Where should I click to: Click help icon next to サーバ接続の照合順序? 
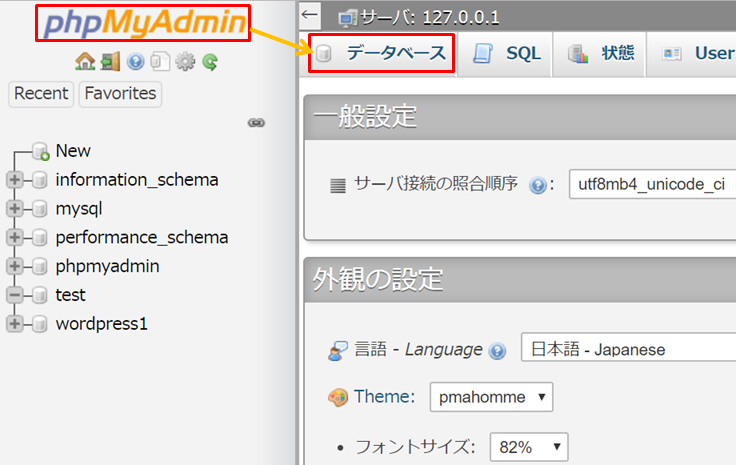click(x=537, y=185)
